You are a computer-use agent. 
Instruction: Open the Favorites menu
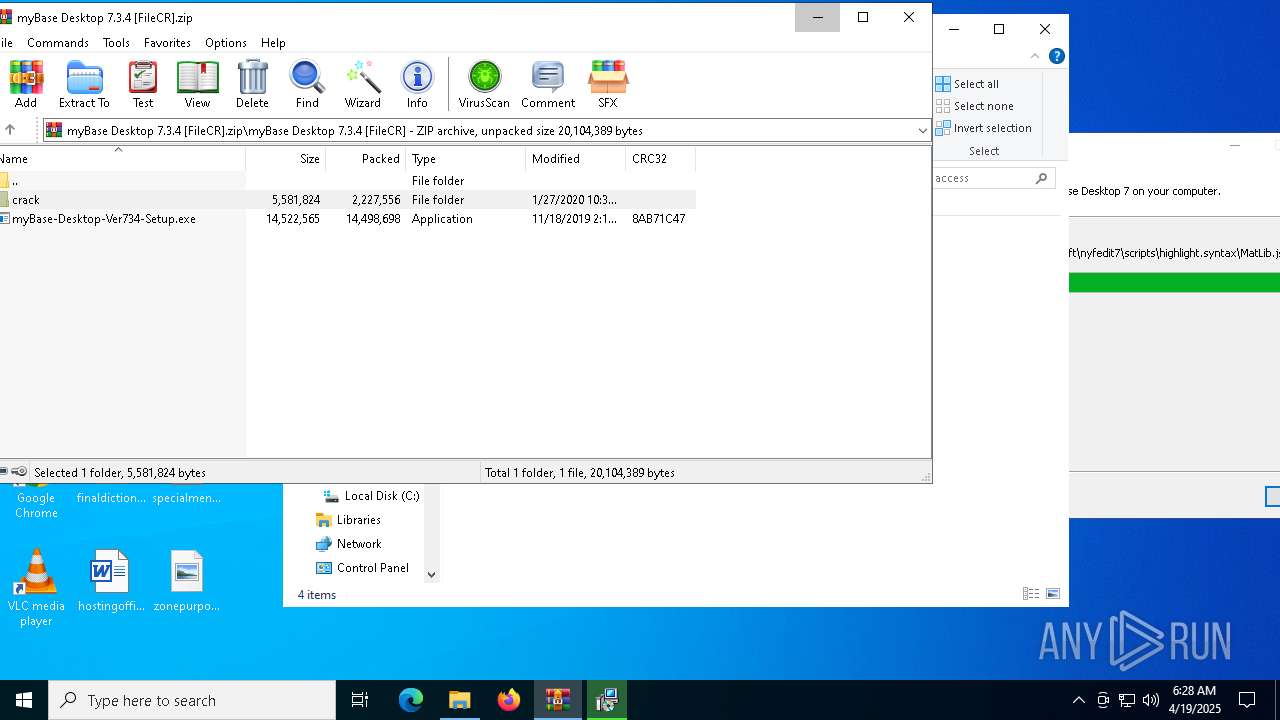167,43
